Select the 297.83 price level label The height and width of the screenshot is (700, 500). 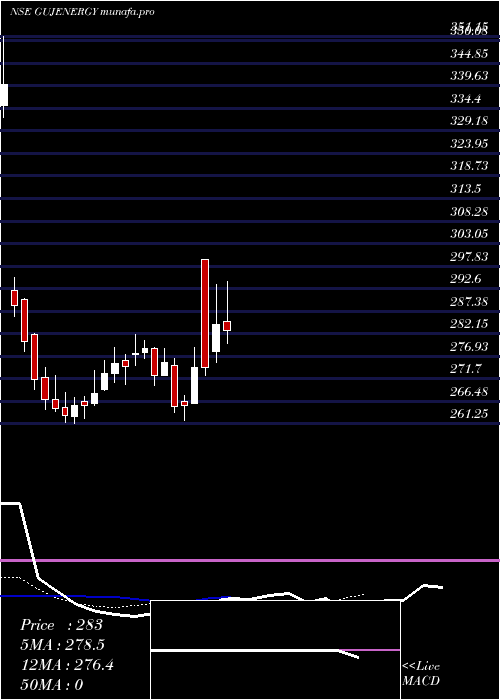tap(469, 256)
